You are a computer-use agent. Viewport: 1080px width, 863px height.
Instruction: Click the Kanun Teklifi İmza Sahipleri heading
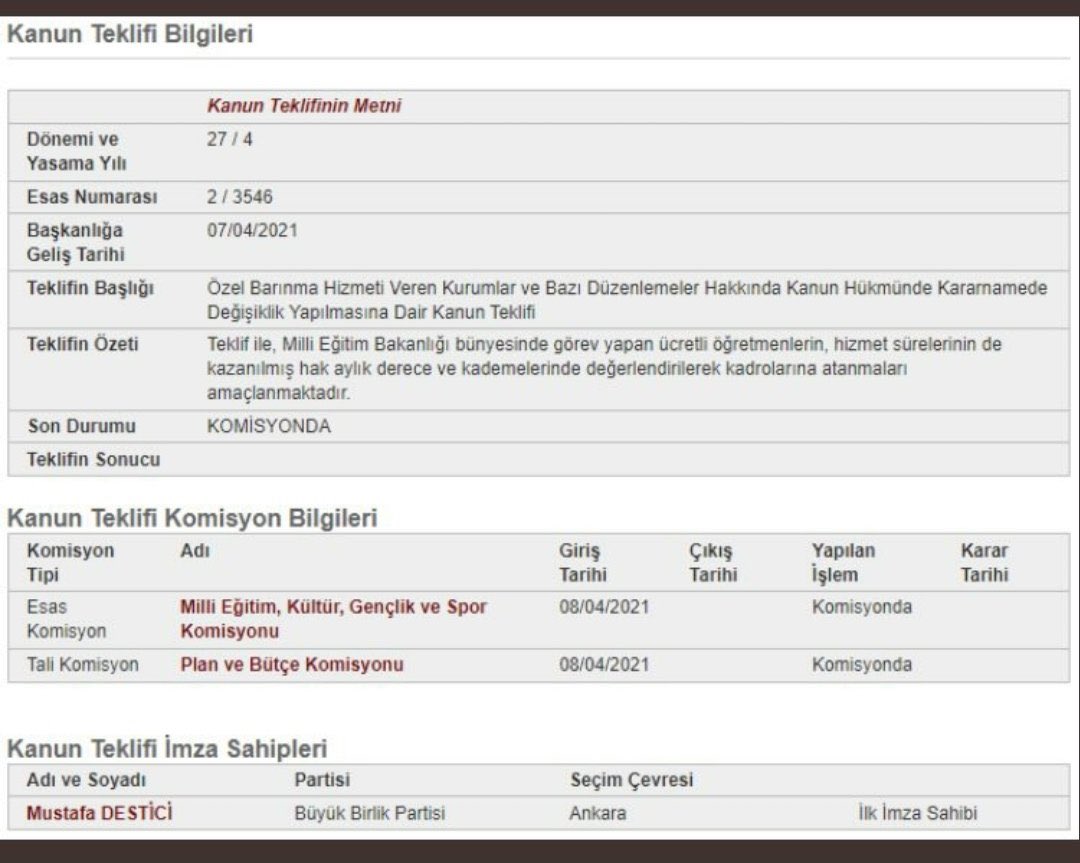pos(167,749)
